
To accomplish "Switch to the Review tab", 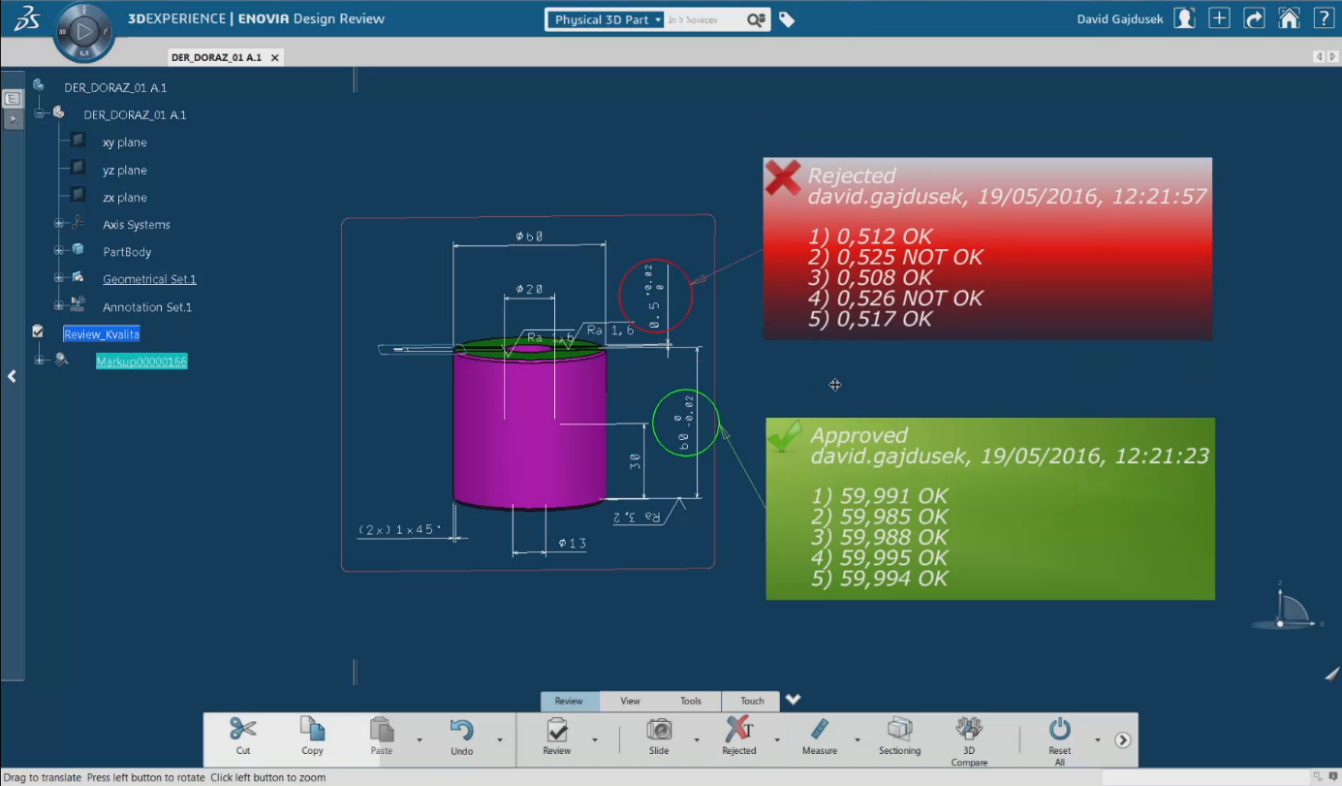I will click(569, 701).
